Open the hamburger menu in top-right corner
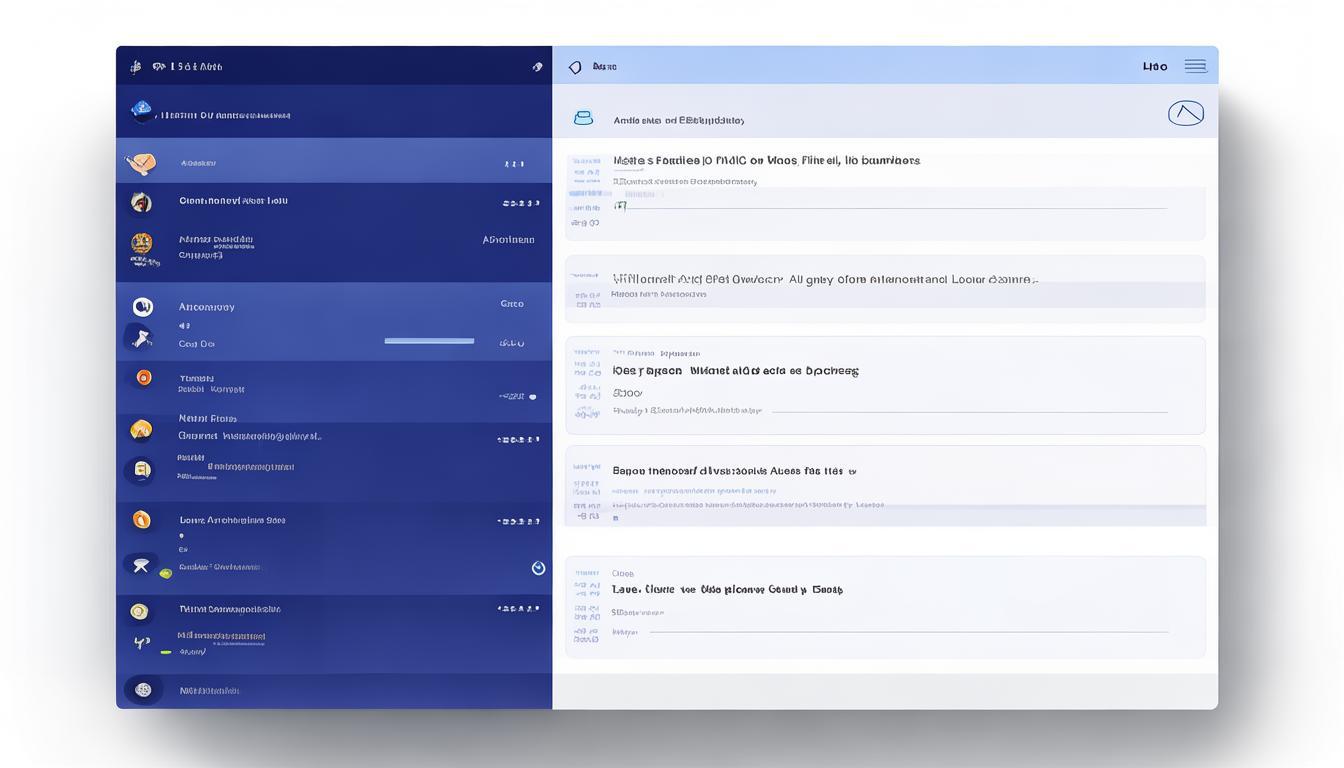This screenshot has width=1344, height=768. (1195, 67)
